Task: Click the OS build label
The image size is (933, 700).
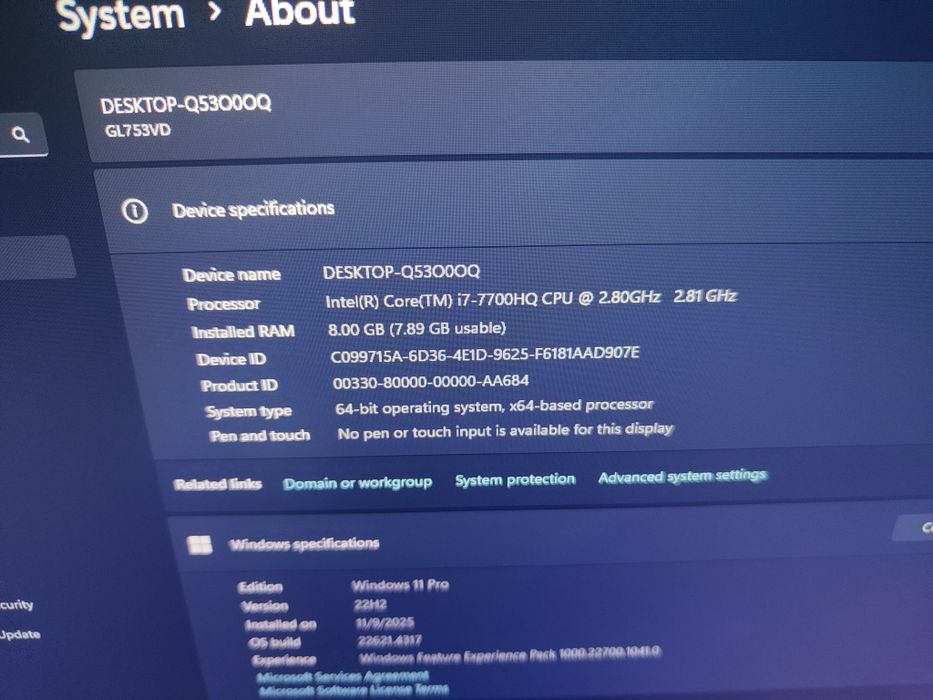Action: click(274, 643)
